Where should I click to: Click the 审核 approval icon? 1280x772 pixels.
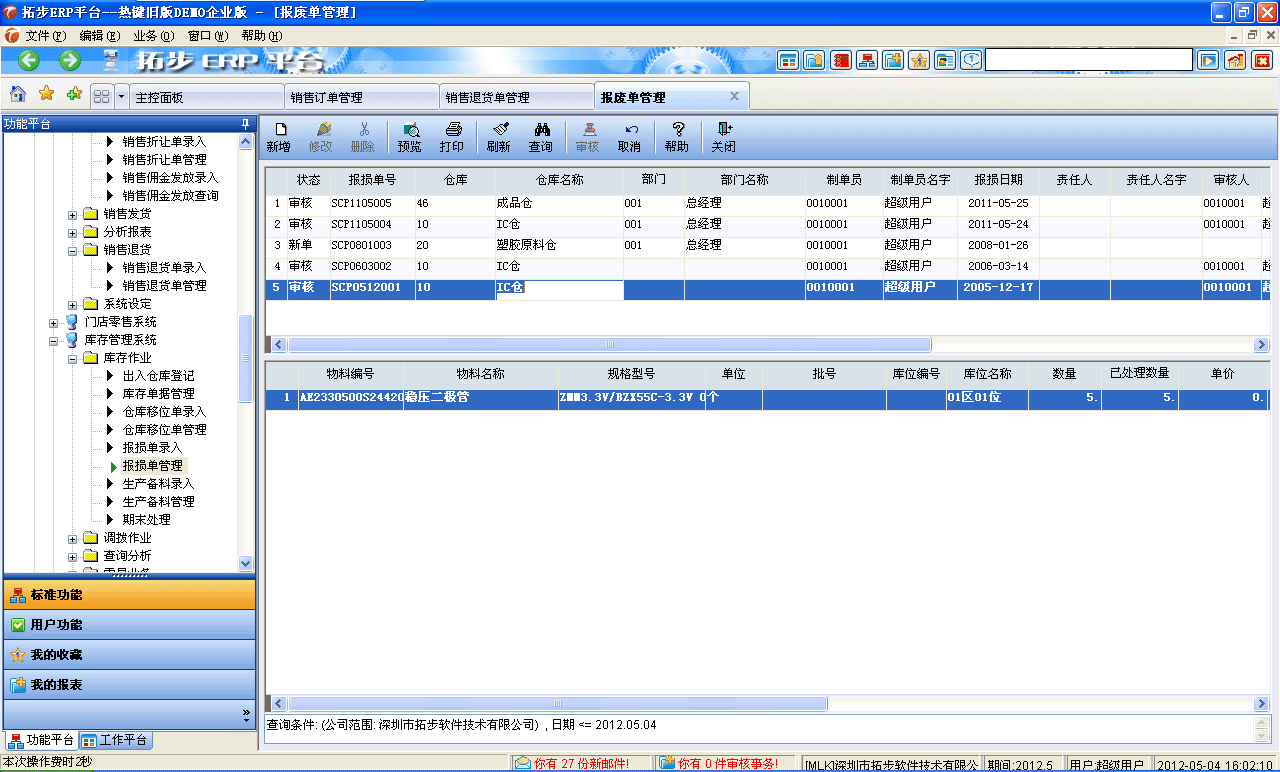[588, 136]
